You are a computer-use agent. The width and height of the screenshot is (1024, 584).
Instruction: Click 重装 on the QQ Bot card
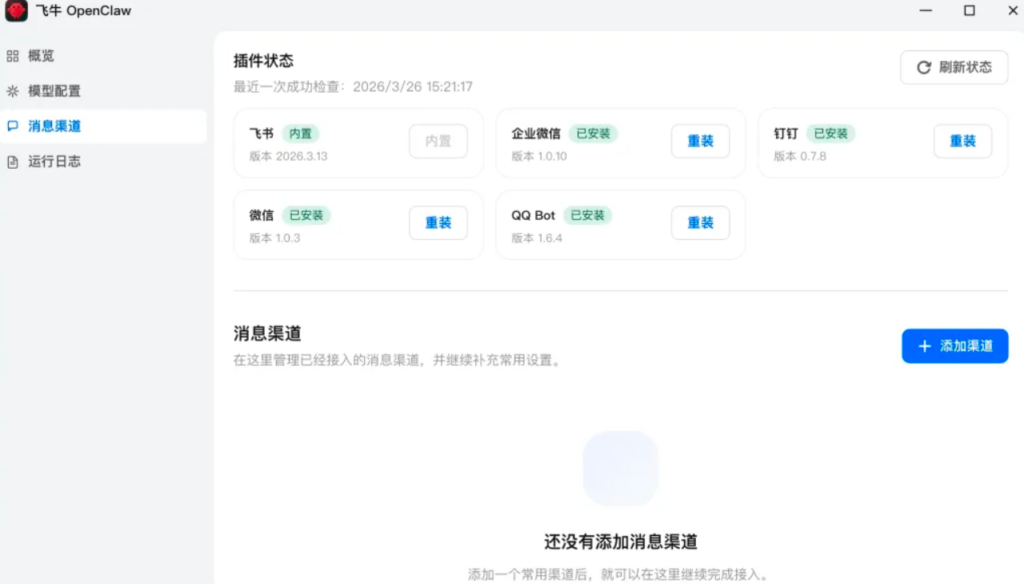point(700,223)
